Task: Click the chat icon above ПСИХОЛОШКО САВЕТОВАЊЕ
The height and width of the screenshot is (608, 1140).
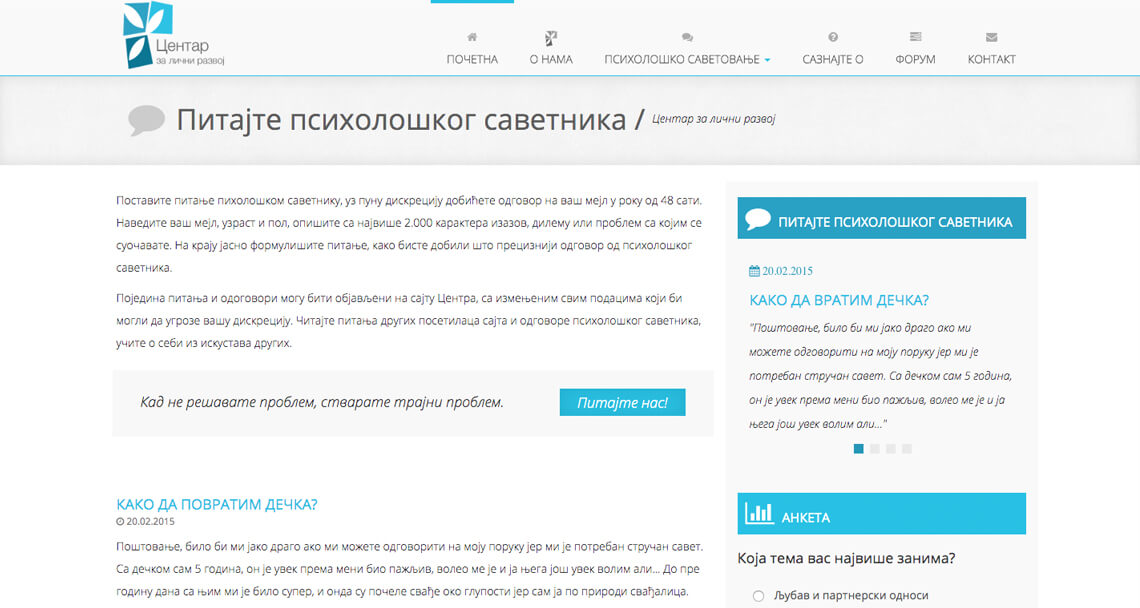Action: coord(687,37)
